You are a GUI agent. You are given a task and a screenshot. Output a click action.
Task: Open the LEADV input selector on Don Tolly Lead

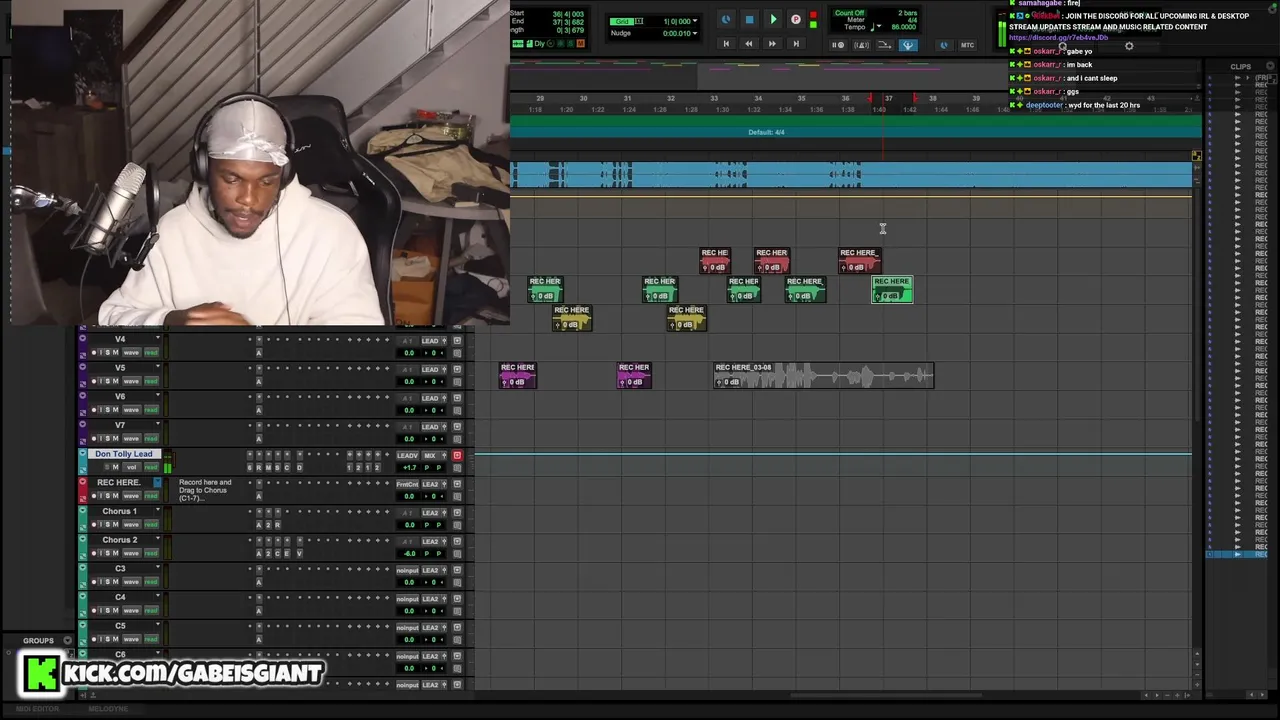pyautogui.click(x=407, y=455)
